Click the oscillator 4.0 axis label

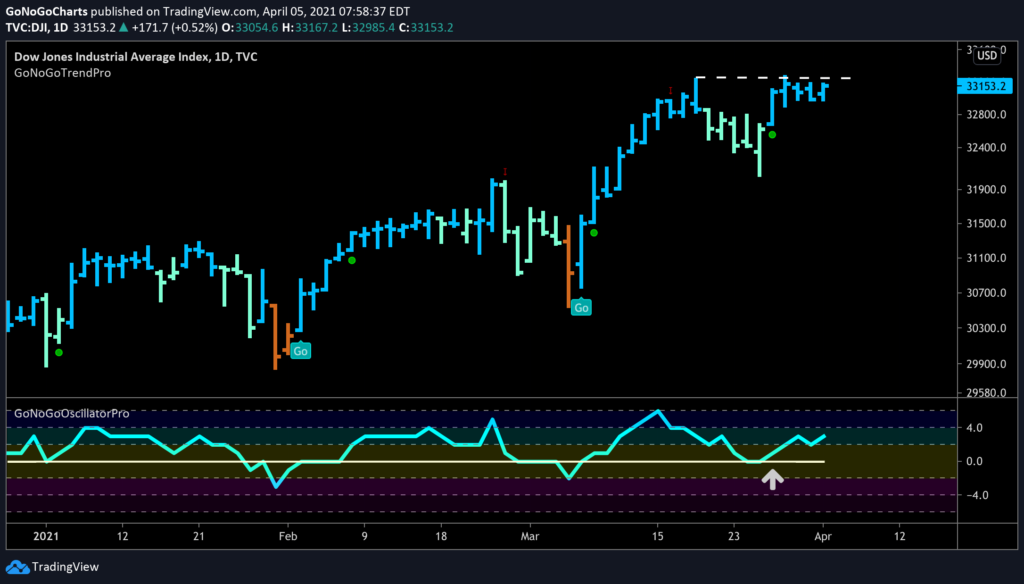(974, 428)
